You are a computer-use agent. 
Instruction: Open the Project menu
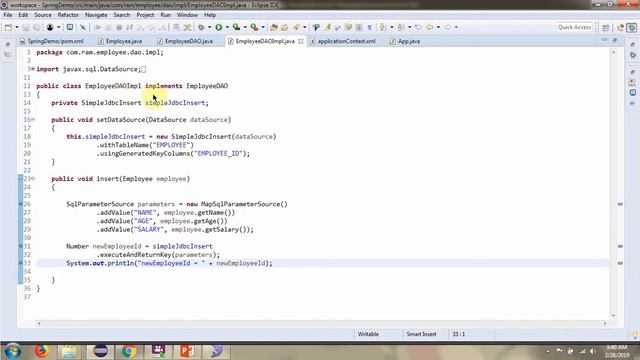[145, 15]
